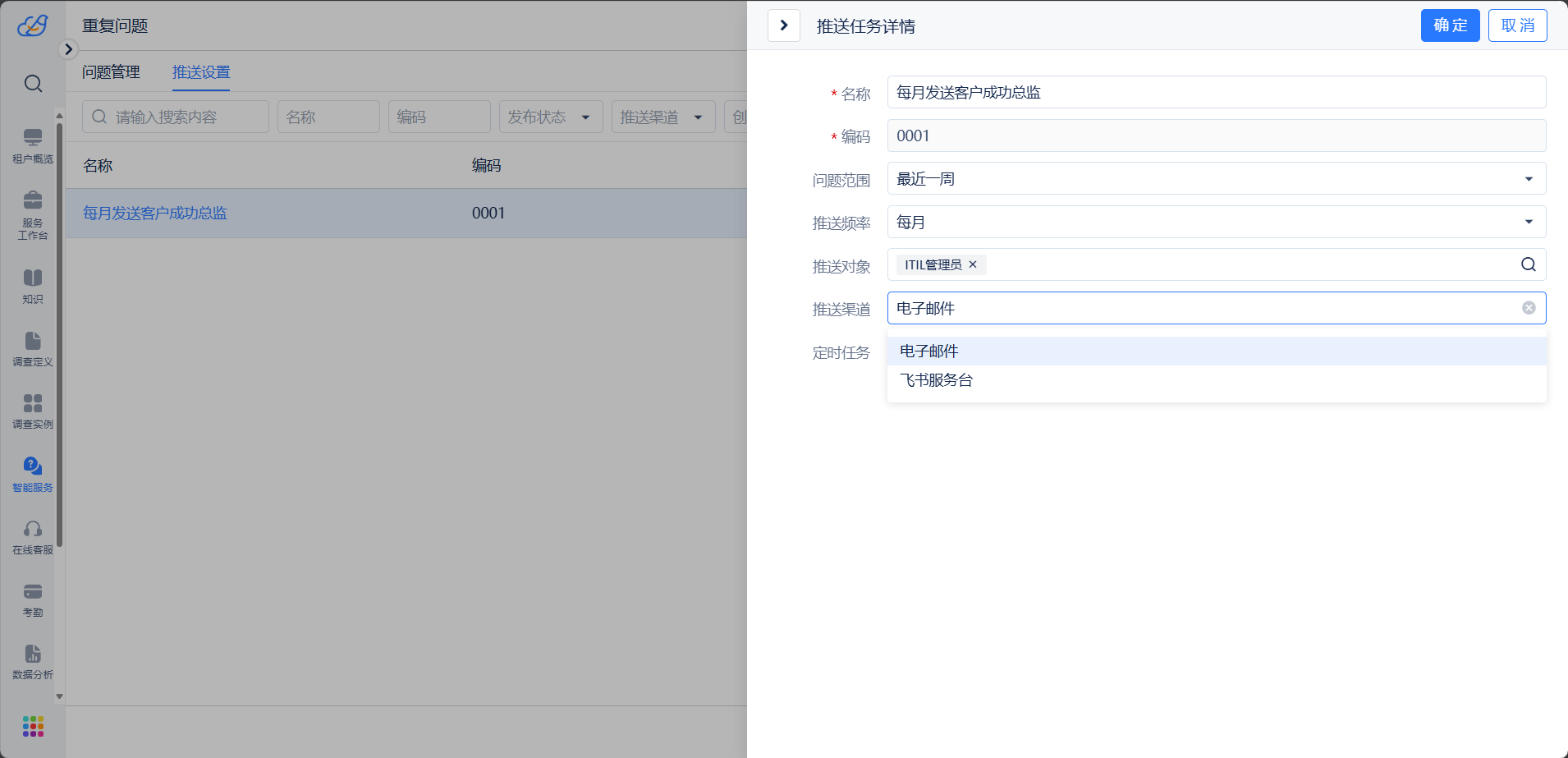Viewport: 1568px width, 758px height.
Task: Open 智能服务 sidebar item
Action: (33, 474)
